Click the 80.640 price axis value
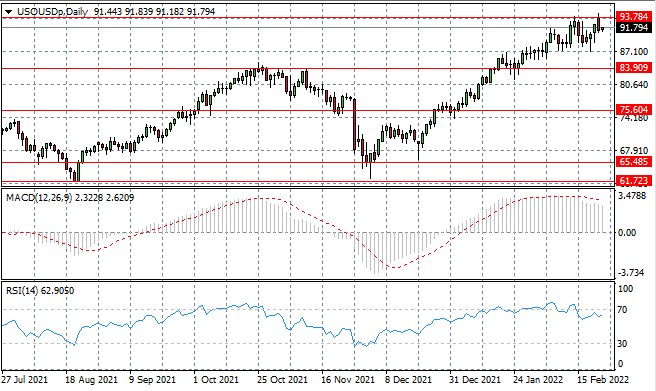The image size is (656, 391). pos(633,84)
